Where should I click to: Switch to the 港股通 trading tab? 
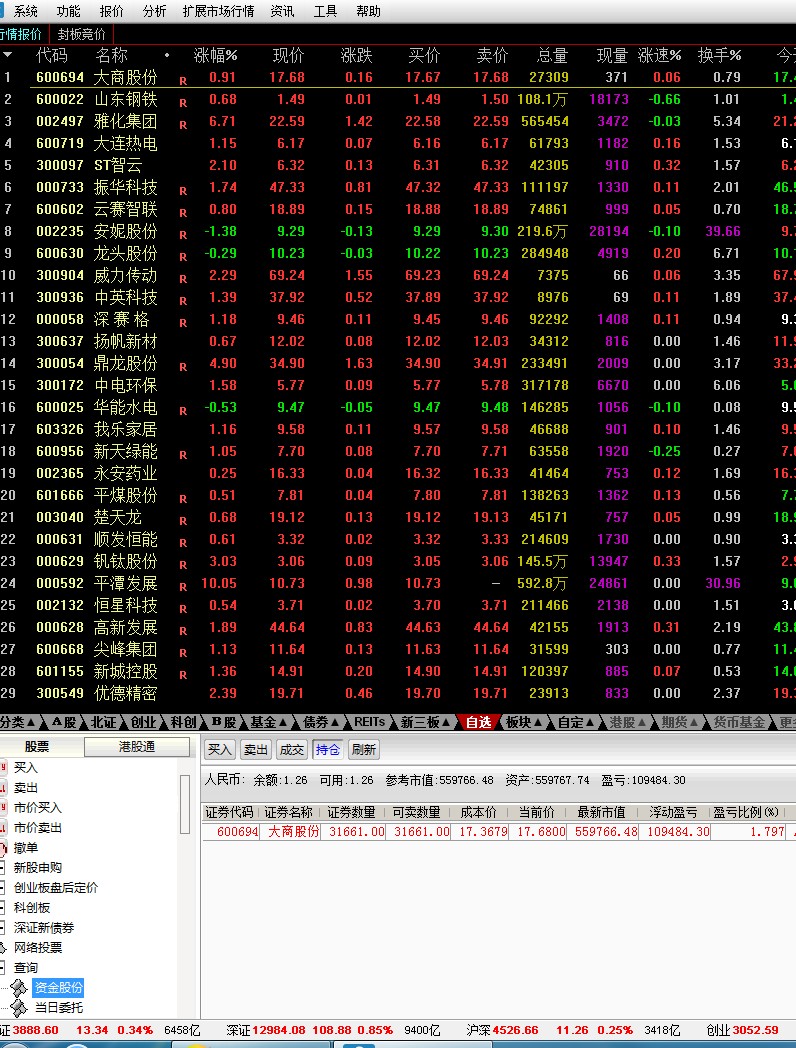point(136,747)
